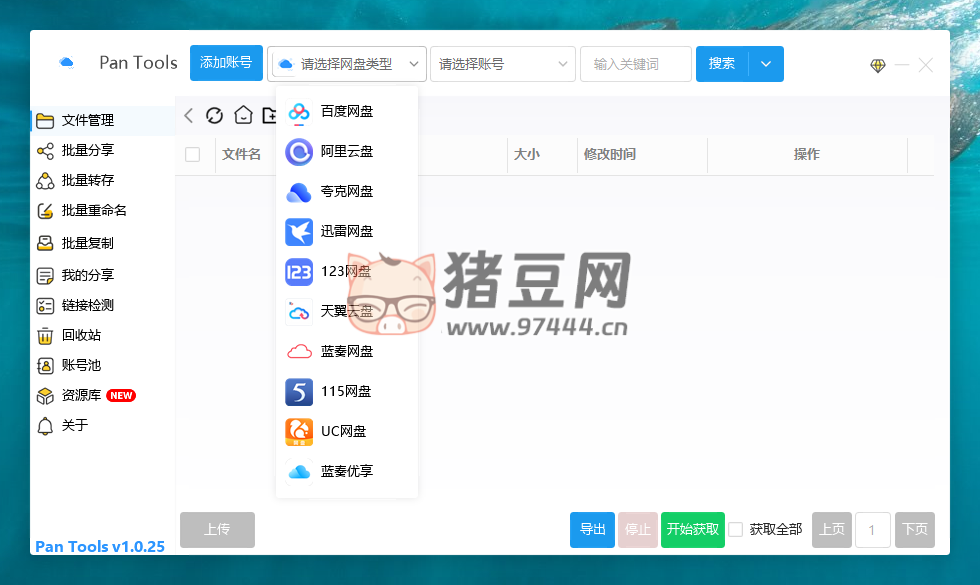Click the back arrow icon
980x585 pixels.
tap(189, 115)
